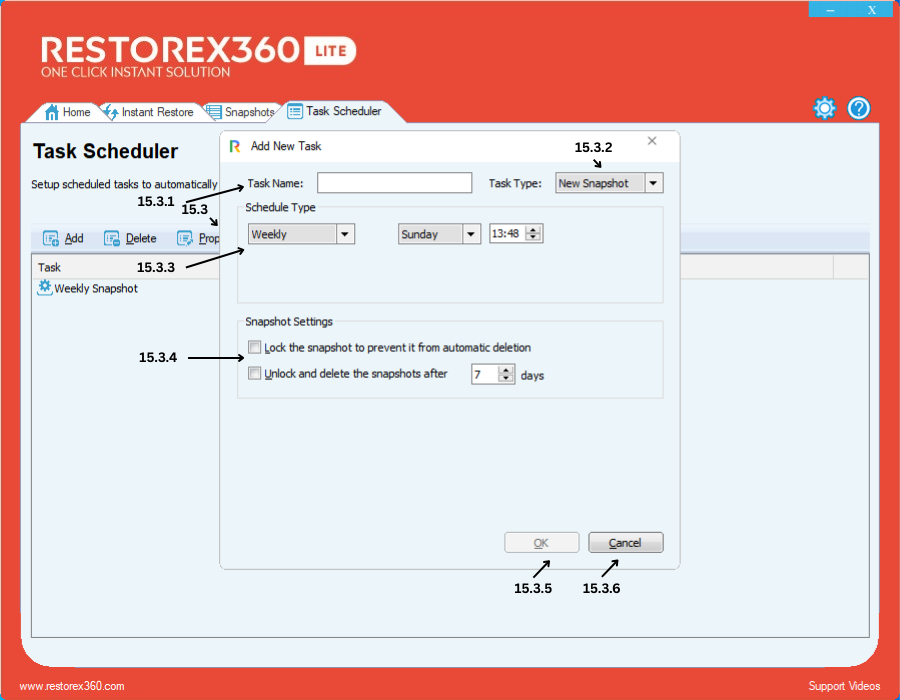Image resolution: width=900 pixels, height=700 pixels.
Task: Open the Instant Restore tab
Action: point(148,112)
